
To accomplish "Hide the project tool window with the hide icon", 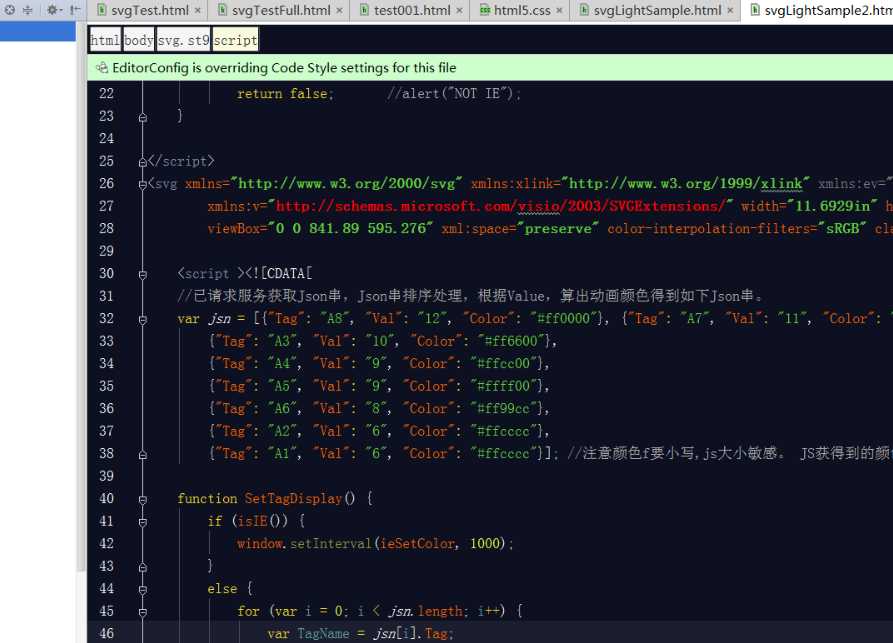I will coord(75,10).
